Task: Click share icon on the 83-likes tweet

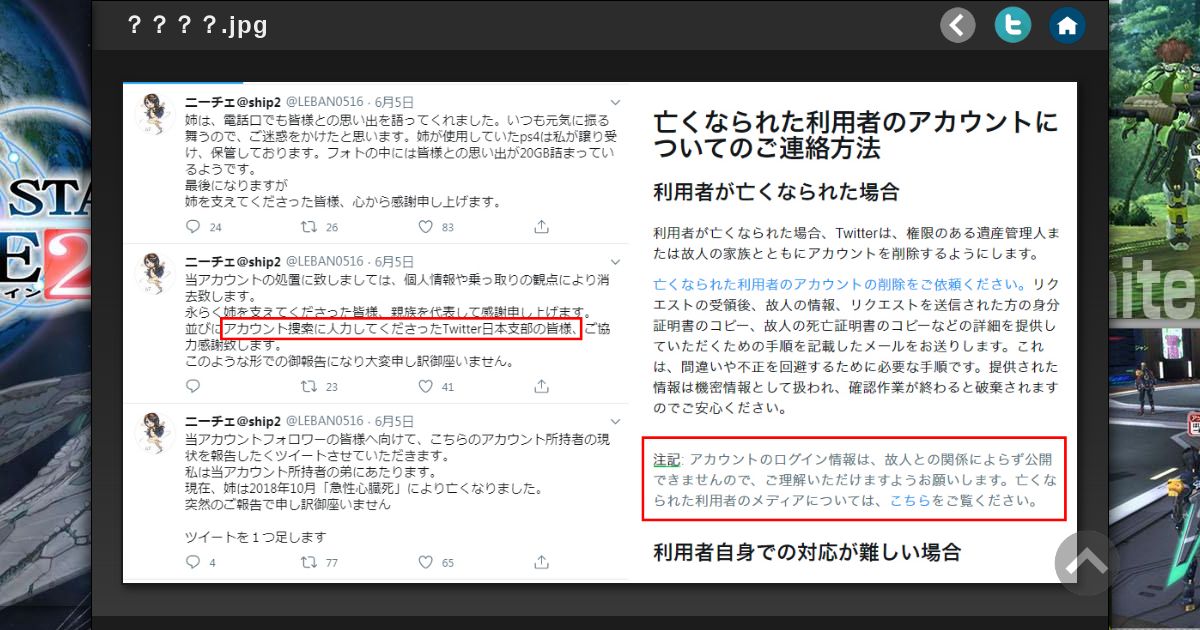Action: tap(541, 226)
